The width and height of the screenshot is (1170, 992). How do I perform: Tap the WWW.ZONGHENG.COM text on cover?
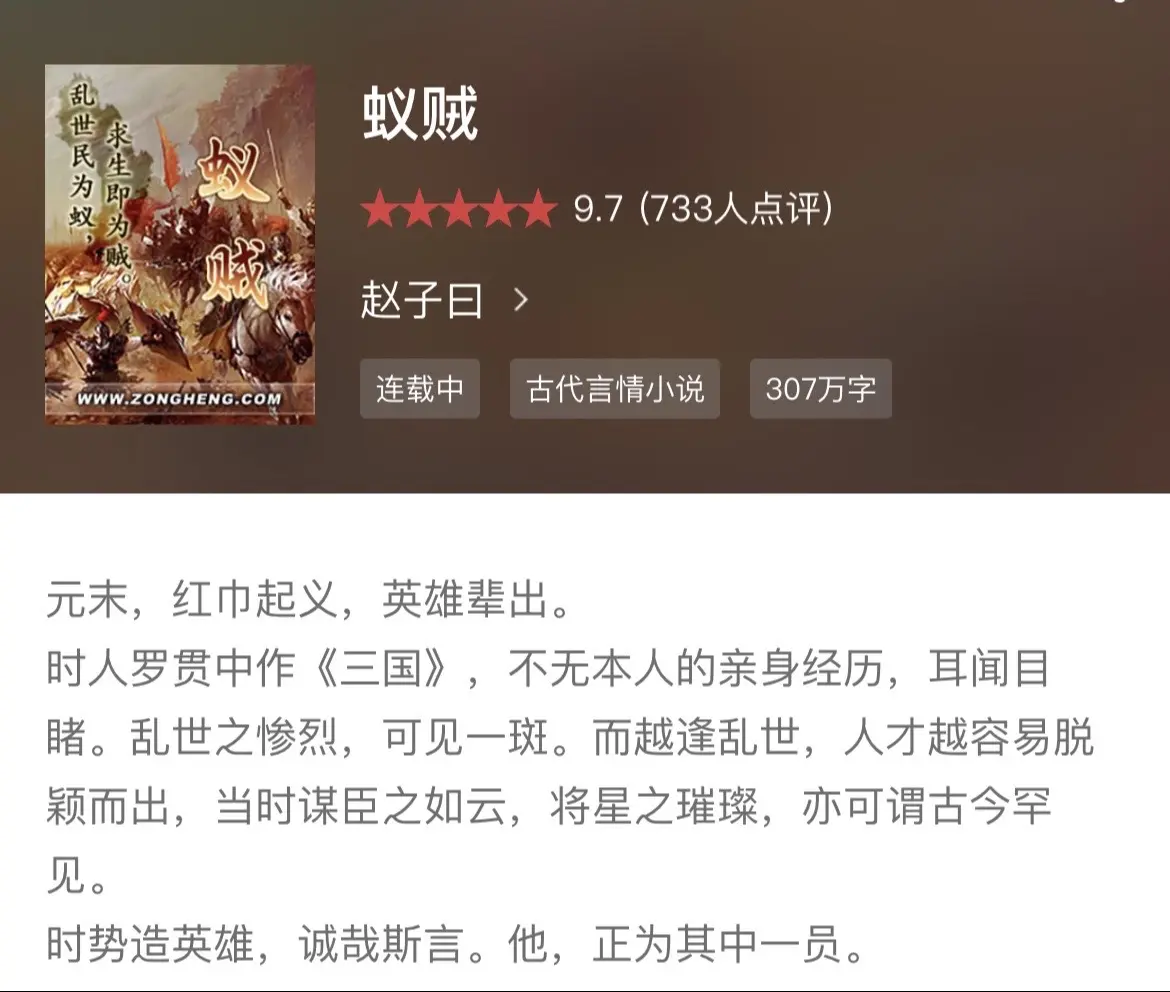[180, 399]
